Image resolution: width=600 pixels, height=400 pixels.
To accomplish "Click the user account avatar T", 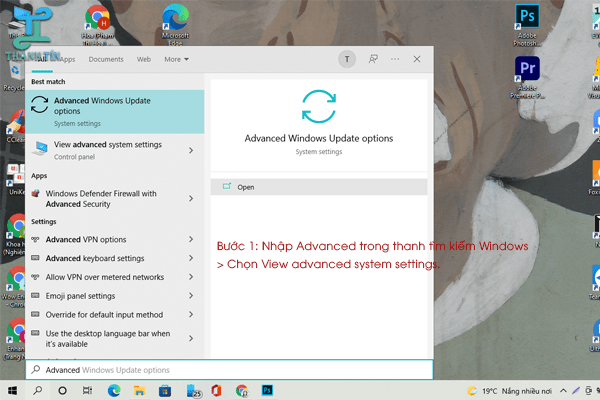I will 346,59.
